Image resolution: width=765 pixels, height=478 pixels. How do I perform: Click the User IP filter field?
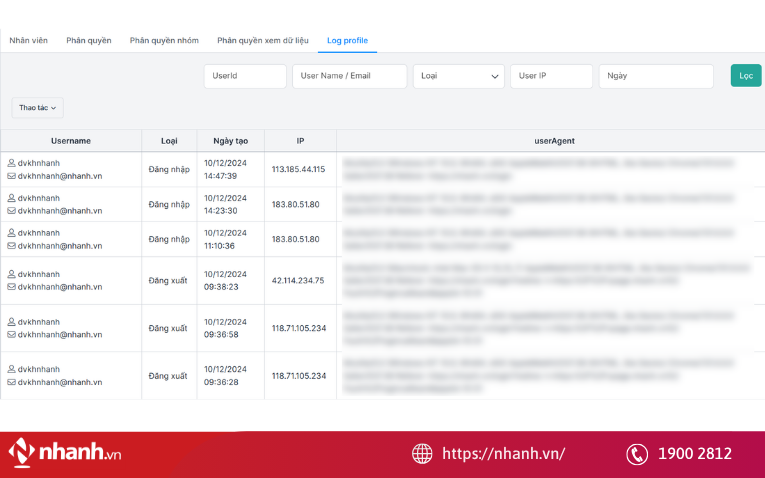[x=551, y=76]
